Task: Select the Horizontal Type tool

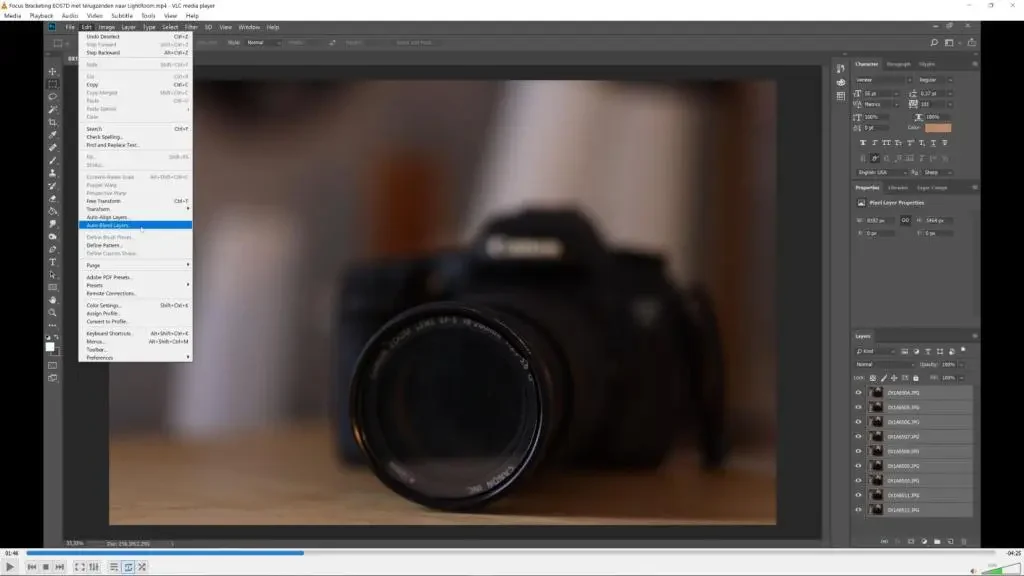Action: coord(53,262)
